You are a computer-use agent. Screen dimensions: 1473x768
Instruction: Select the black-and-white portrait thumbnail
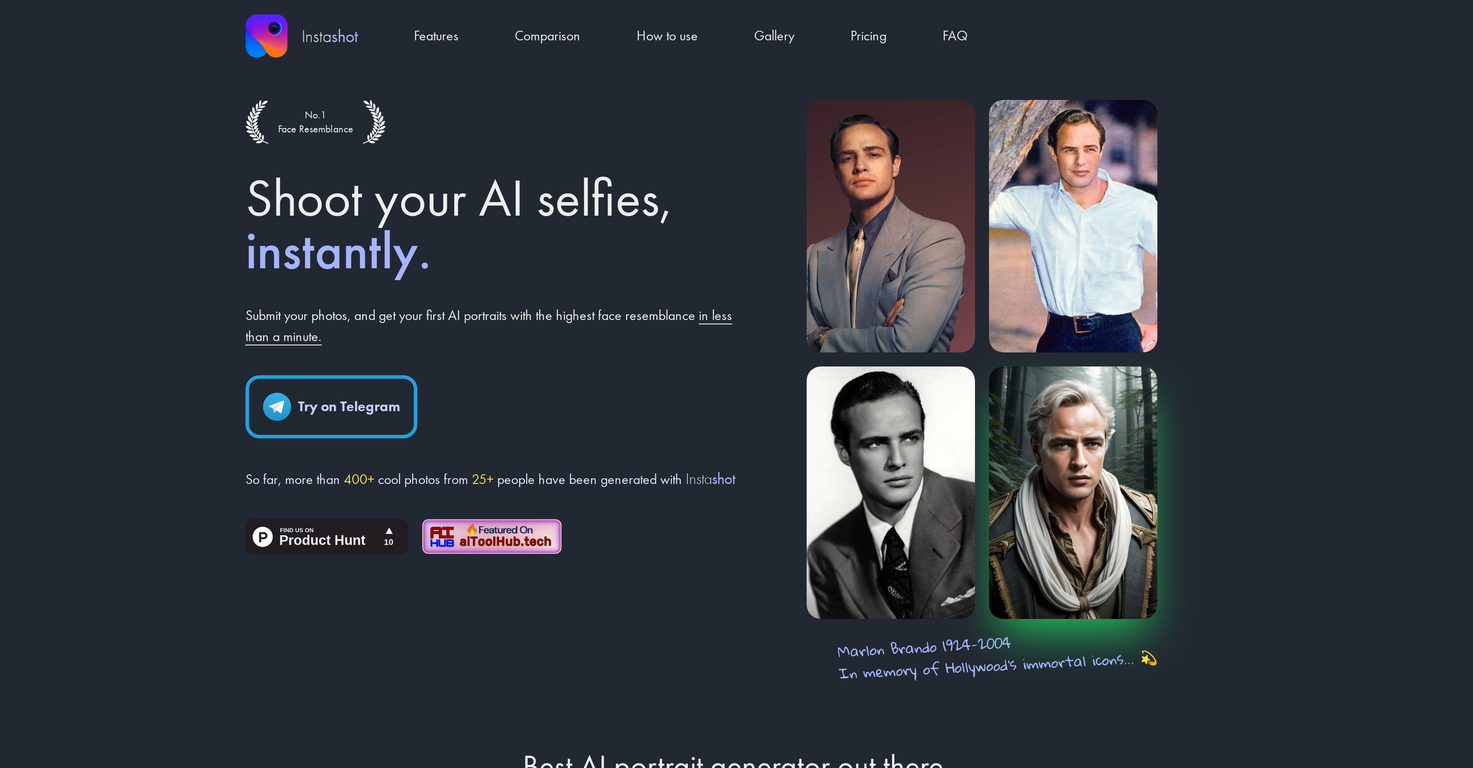[890, 492]
